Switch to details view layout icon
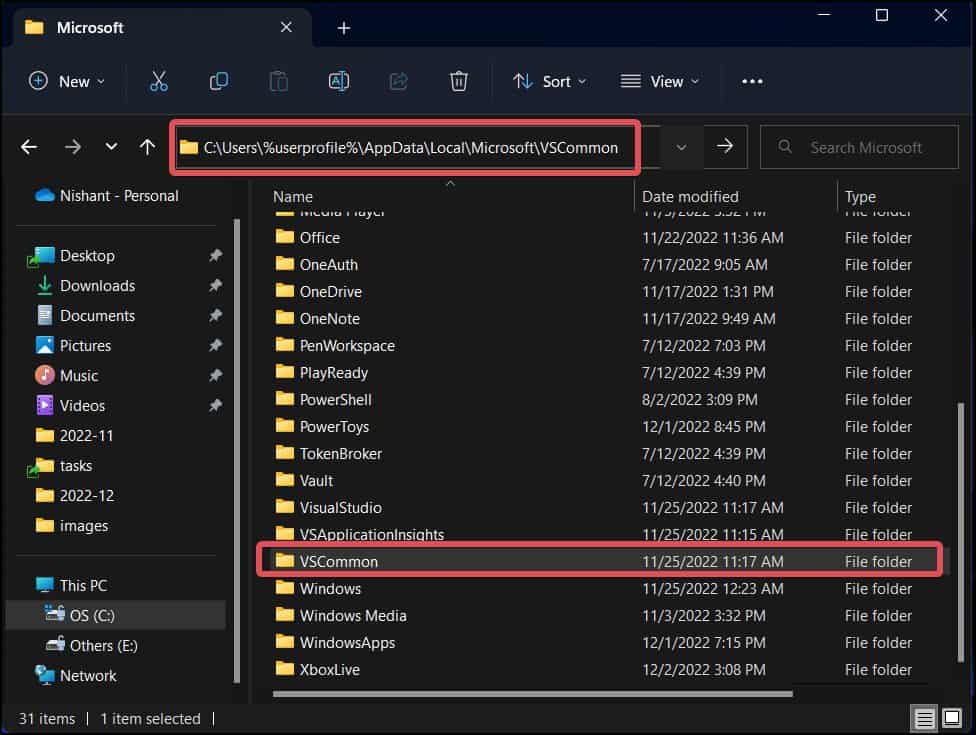 924,718
